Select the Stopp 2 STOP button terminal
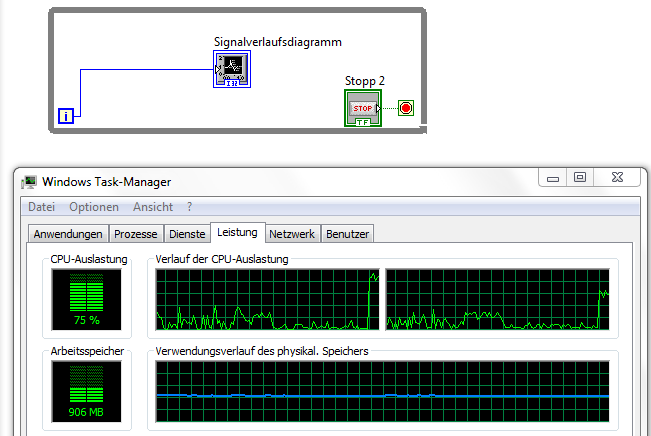This screenshot has width=651, height=436. pos(363,108)
